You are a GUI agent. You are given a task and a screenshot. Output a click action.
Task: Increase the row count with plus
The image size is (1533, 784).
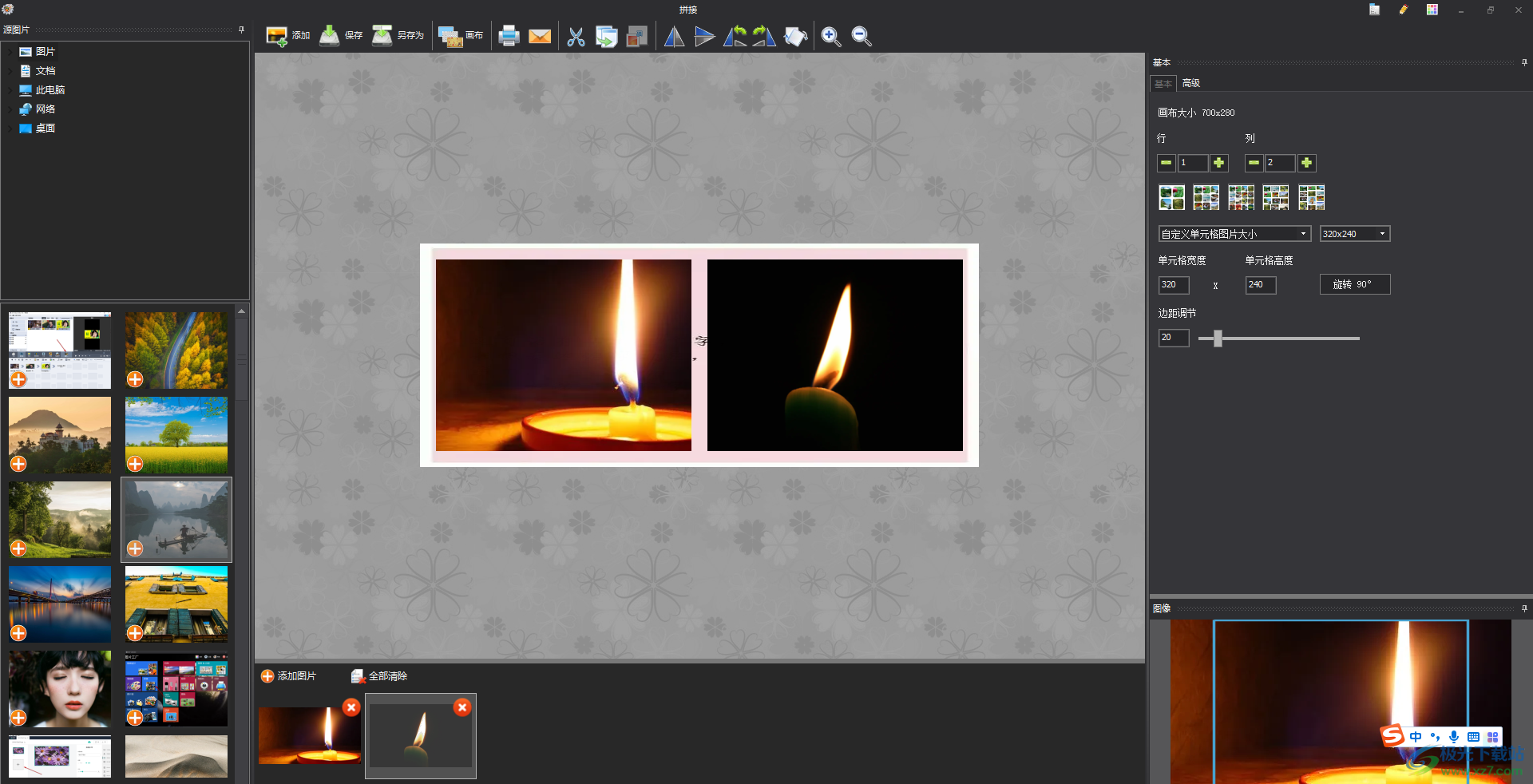point(1219,163)
